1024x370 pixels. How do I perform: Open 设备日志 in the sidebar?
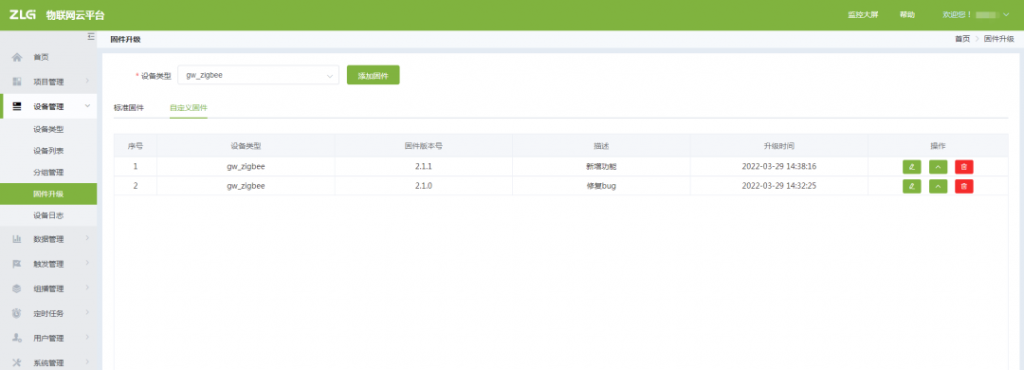pos(48,215)
